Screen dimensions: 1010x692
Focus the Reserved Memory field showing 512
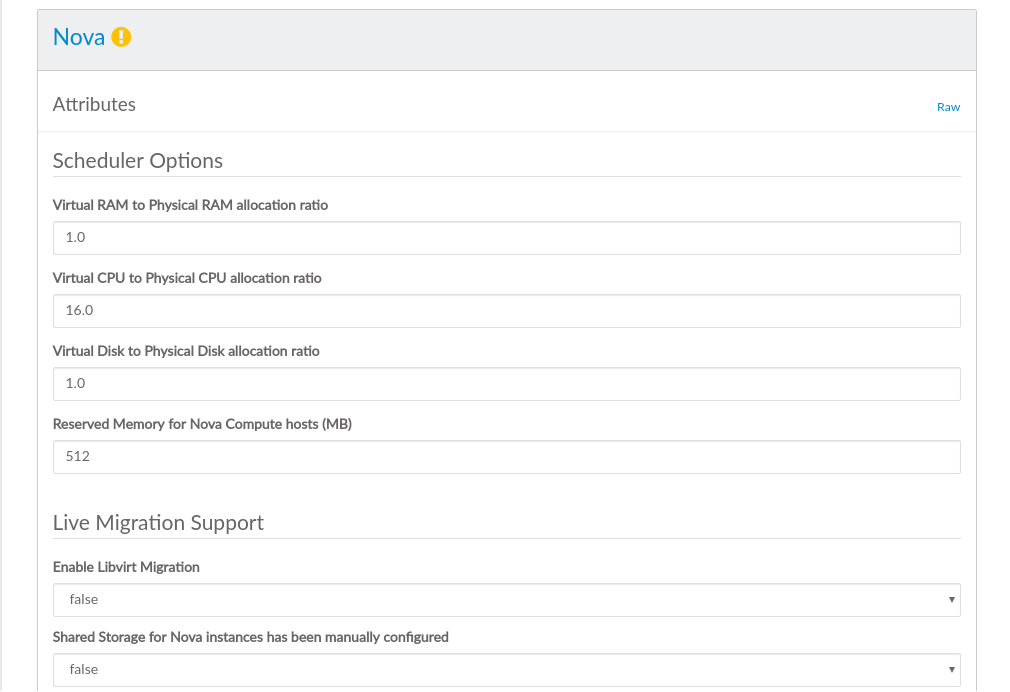click(506, 457)
